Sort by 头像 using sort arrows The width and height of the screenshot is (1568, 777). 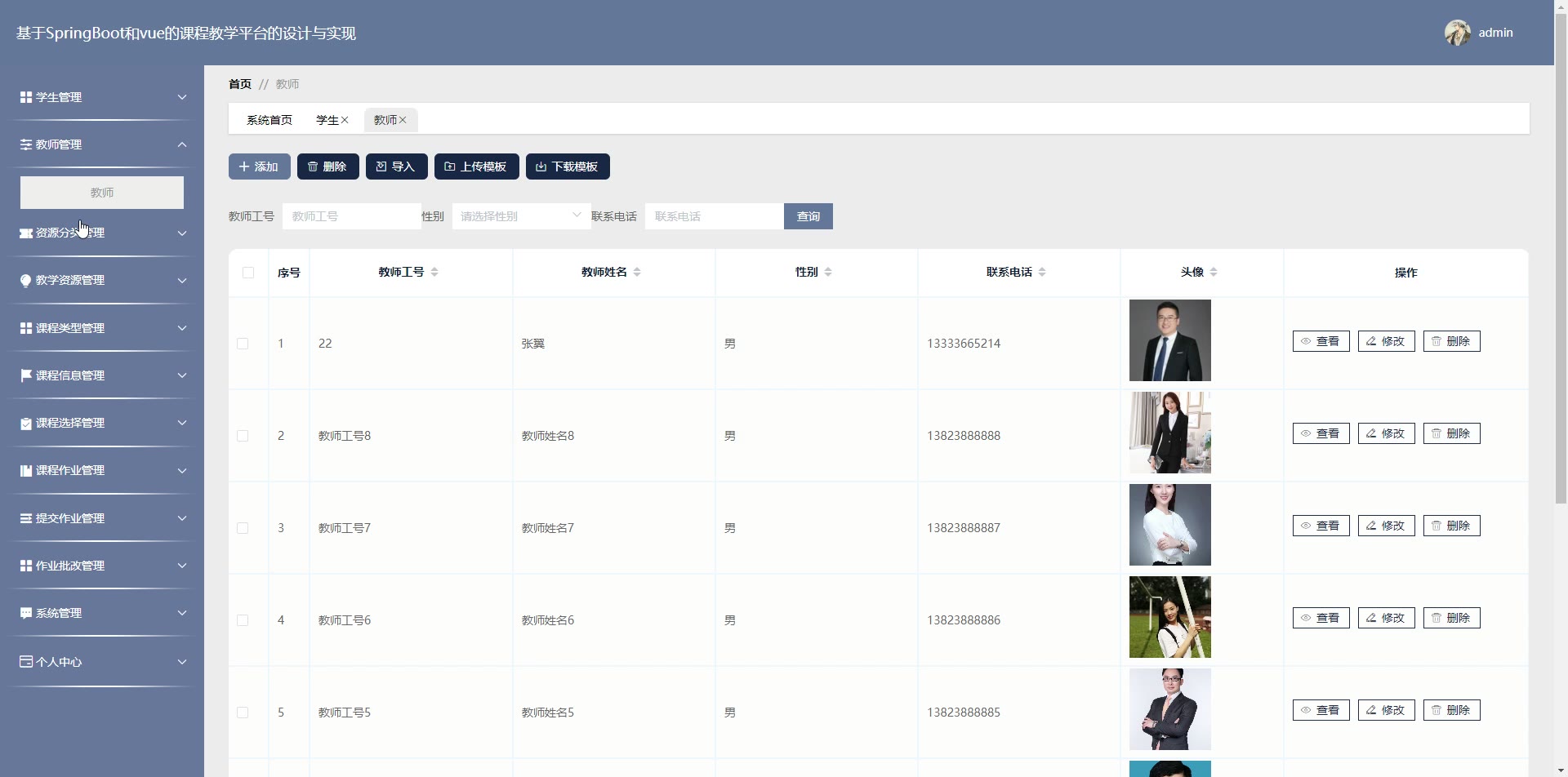(1214, 272)
